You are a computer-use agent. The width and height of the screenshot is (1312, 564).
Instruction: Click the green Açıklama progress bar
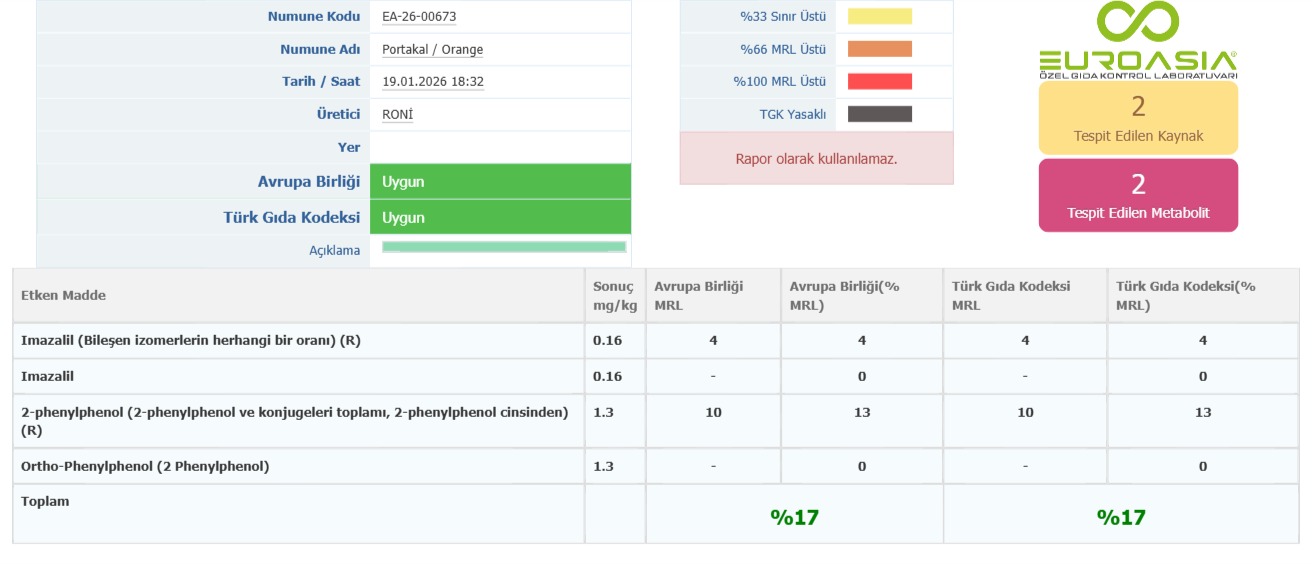(x=504, y=247)
